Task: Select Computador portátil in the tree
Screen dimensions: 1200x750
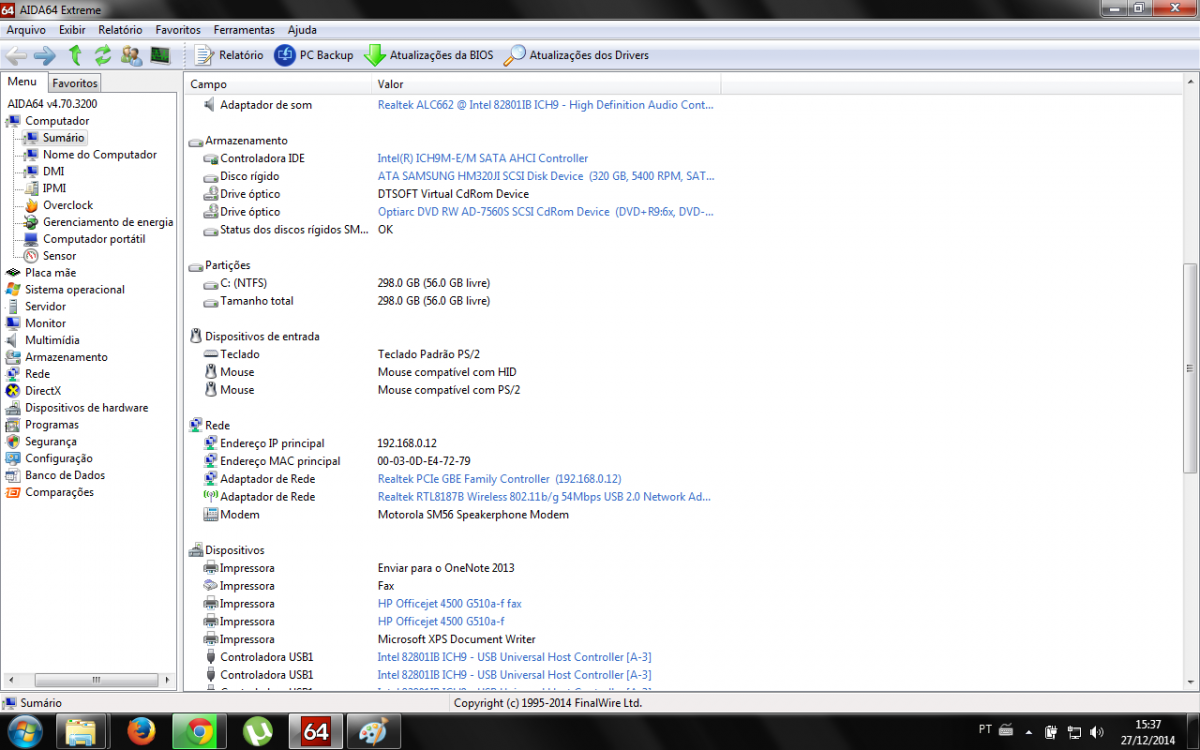Action: coord(93,239)
